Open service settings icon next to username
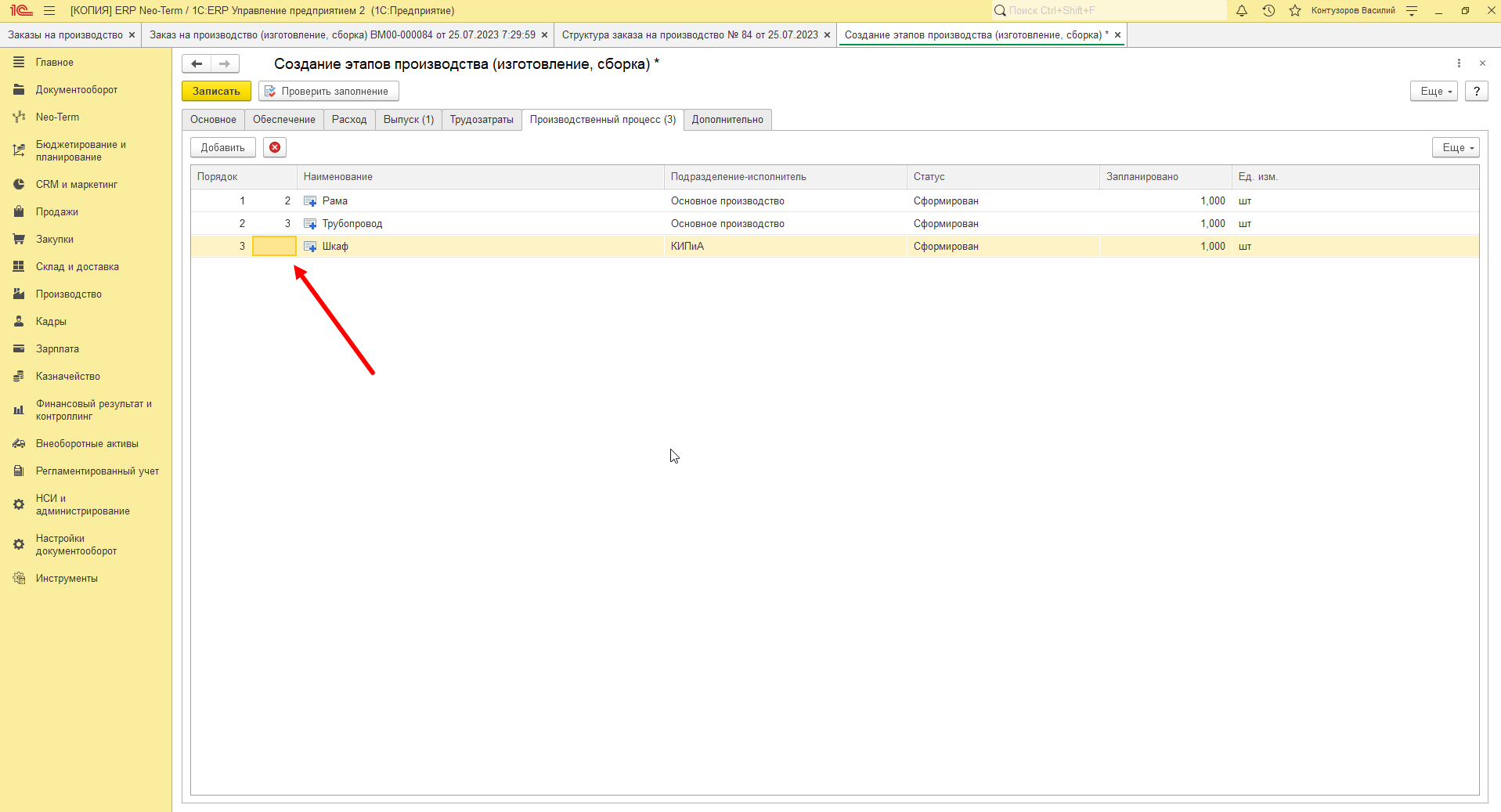Image resolution: width=1501 pixels, height=812 pixels. [x=1412, y=11]
